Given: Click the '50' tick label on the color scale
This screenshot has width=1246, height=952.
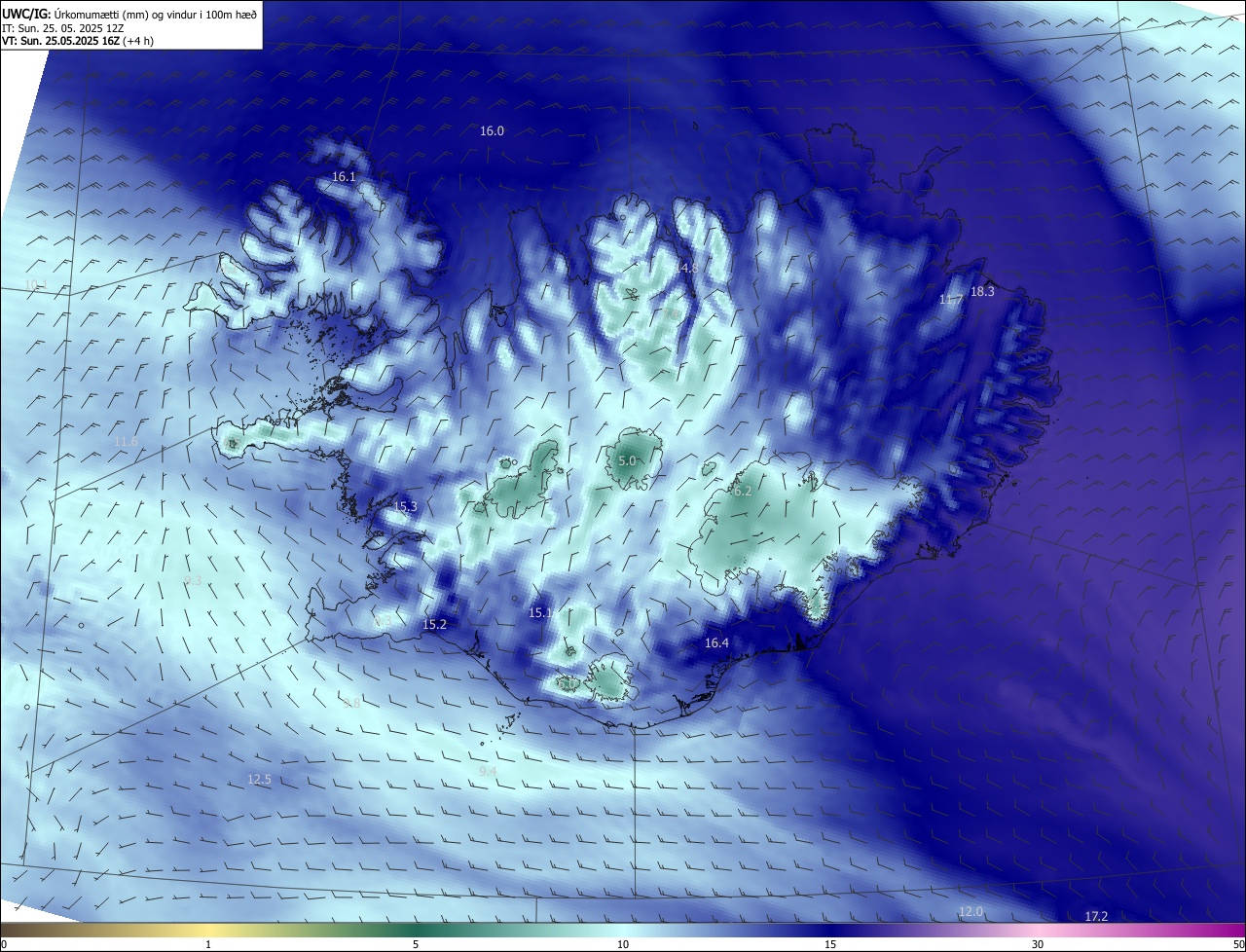Looking at the screenshot, I should coord(1238,944).
